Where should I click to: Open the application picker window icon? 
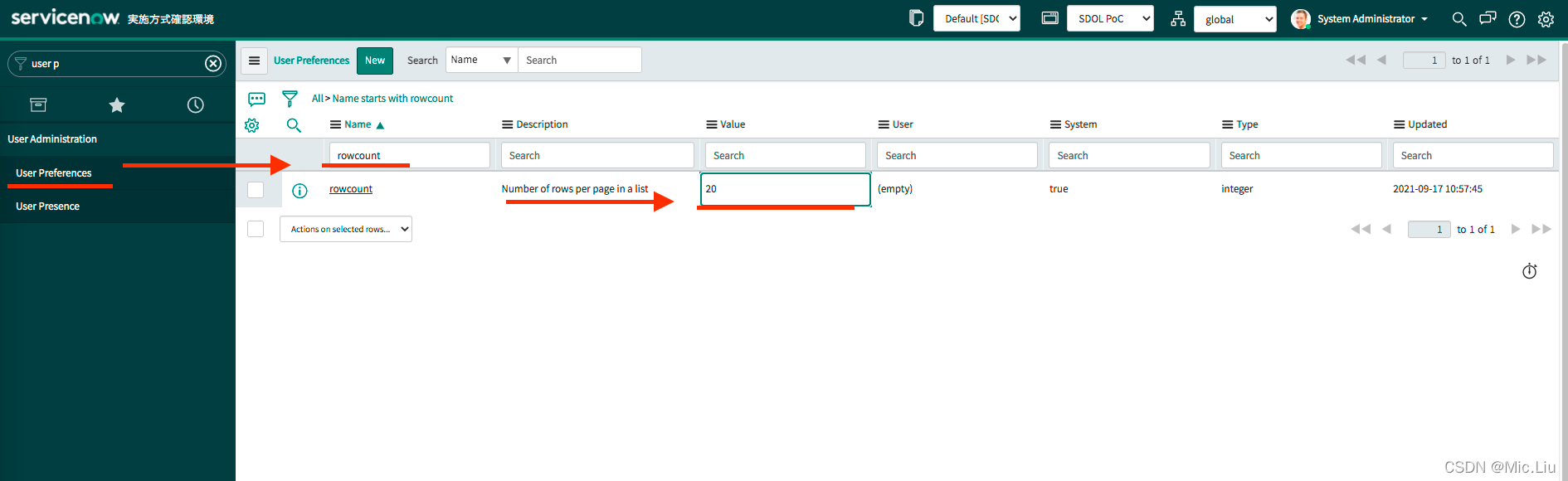pos(1049,18)
